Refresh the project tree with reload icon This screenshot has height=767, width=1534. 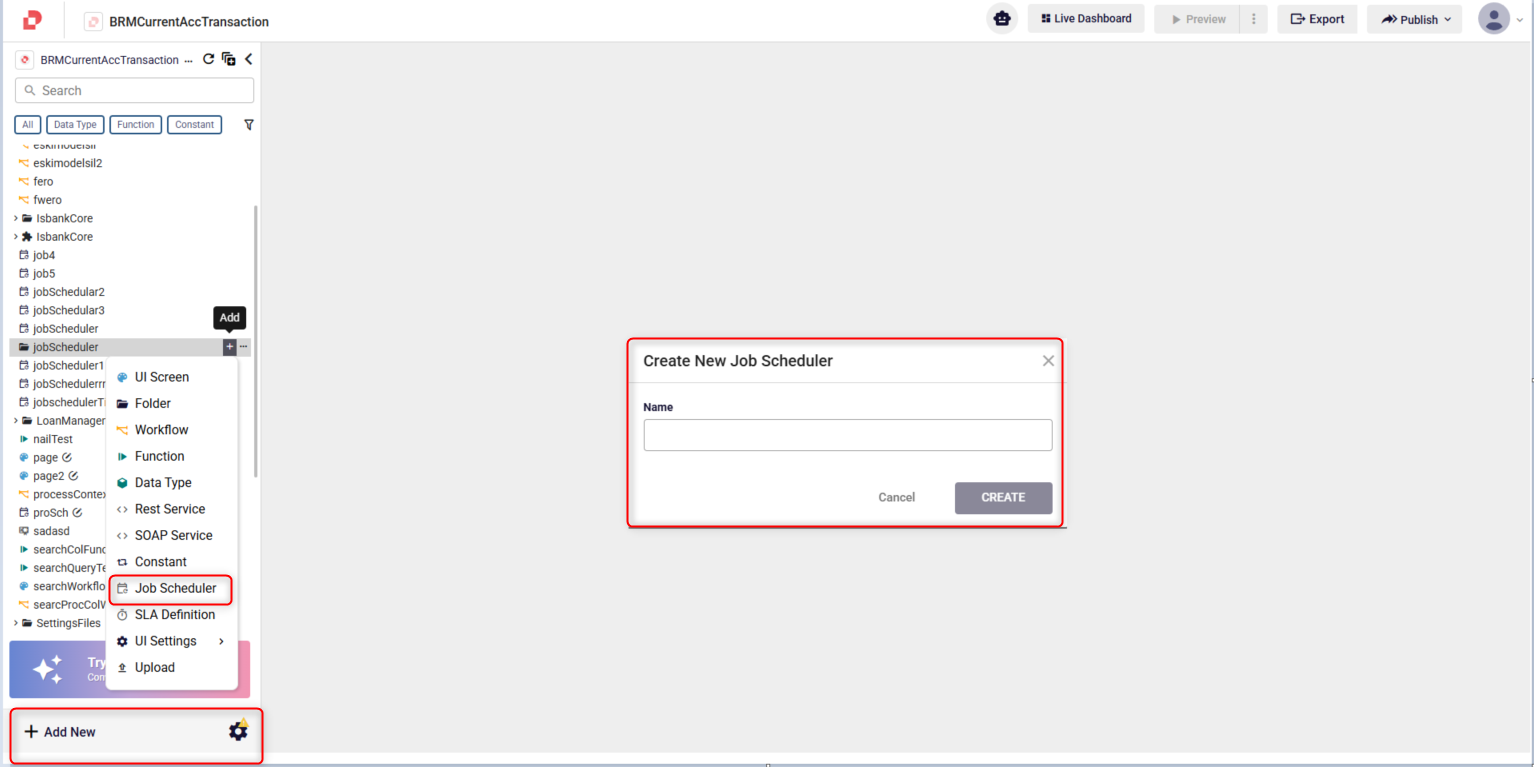pyautogui.click(x=209, y=59)
